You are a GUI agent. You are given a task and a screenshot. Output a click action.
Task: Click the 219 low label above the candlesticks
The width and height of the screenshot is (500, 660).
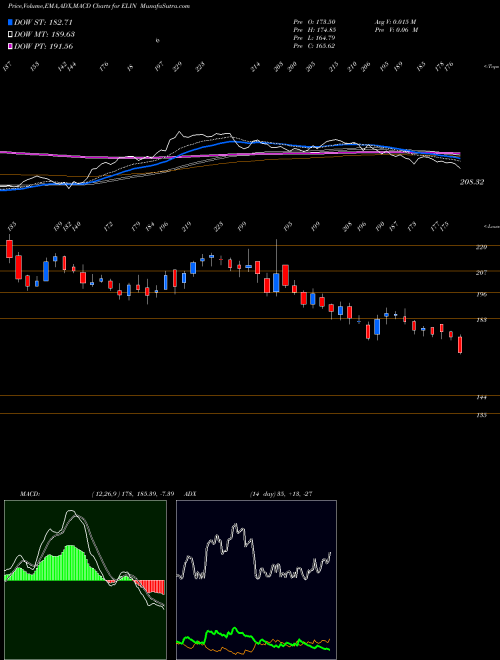click(186, 226)
